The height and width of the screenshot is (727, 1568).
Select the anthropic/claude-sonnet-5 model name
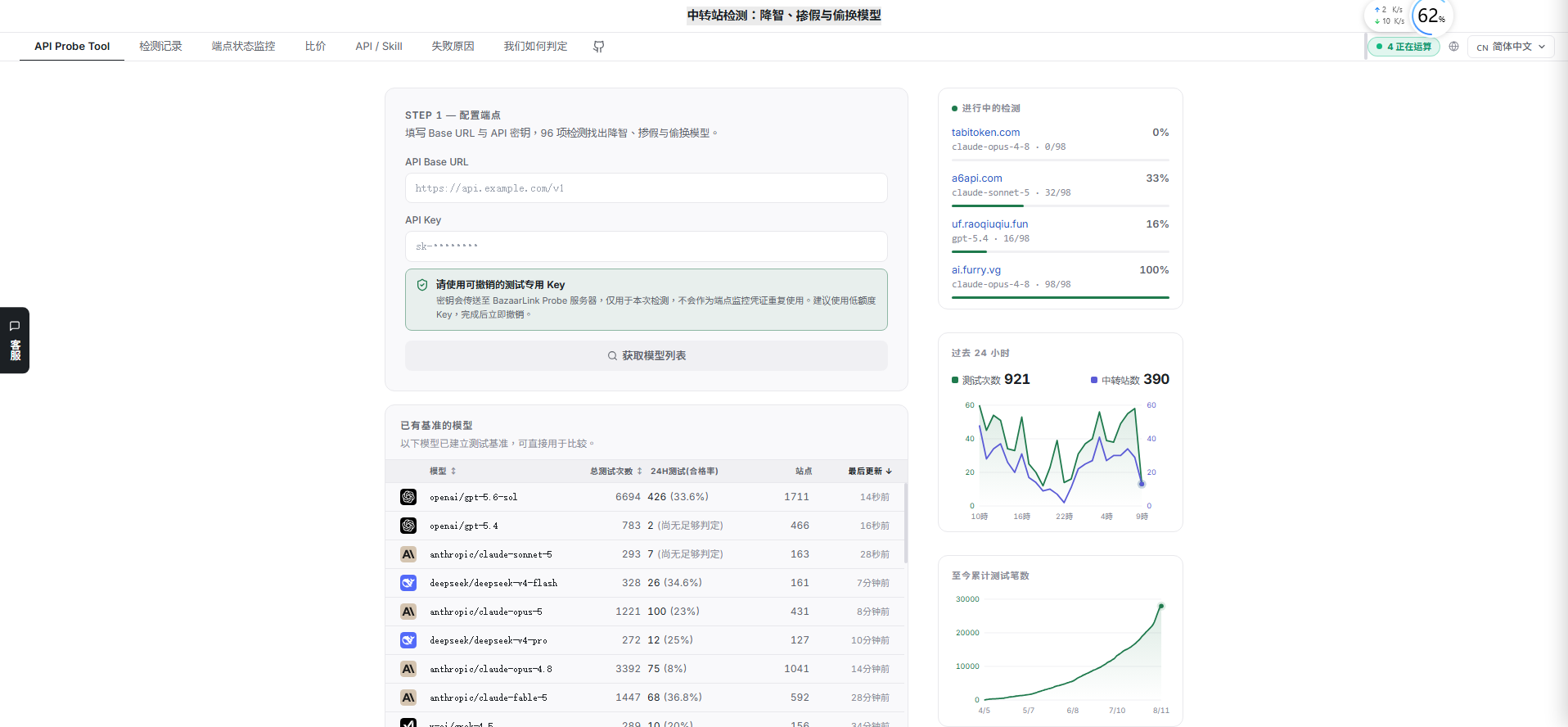(491, 554)
